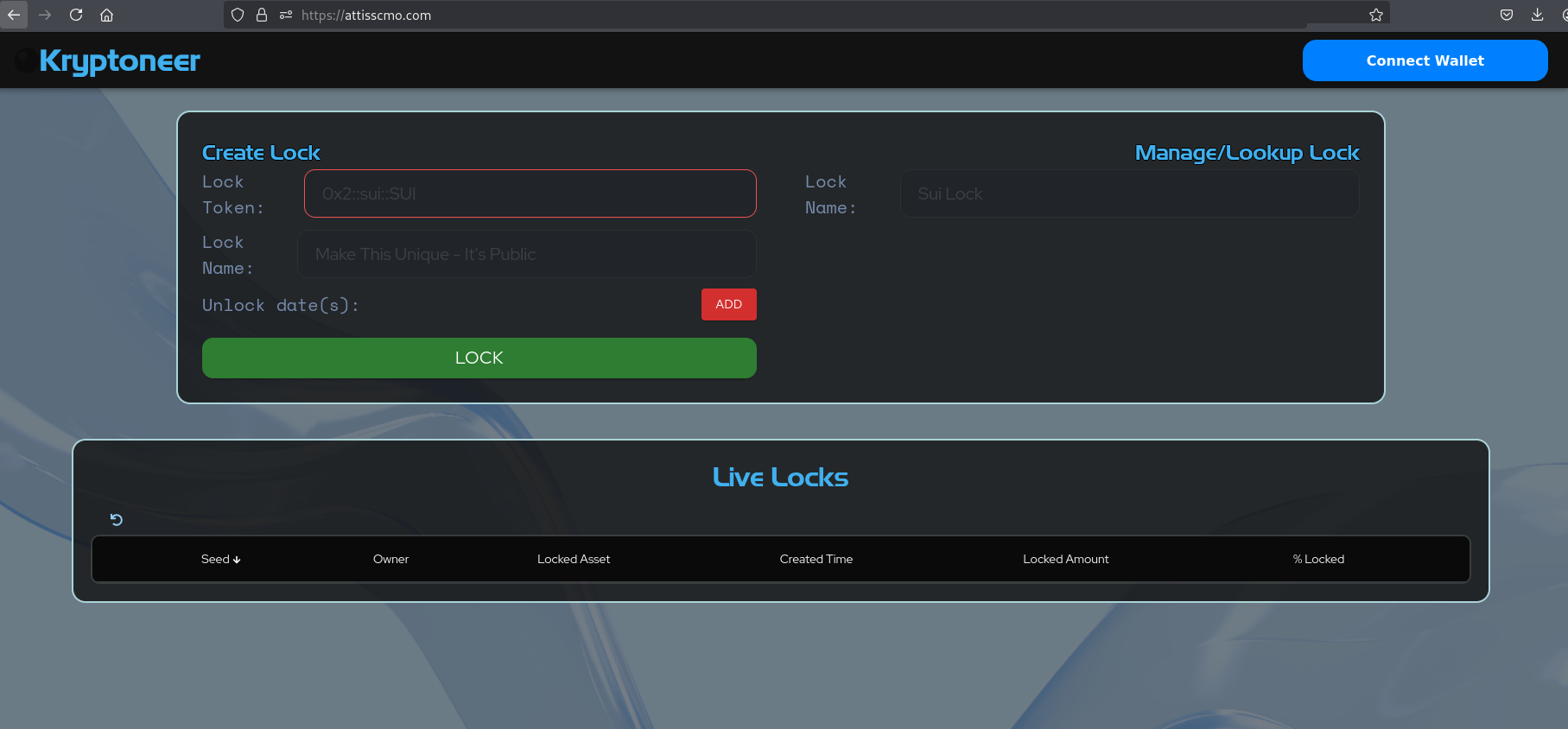Click the Live Locks heading
The height and width of the screenshot is (729, 1568).
780,477
